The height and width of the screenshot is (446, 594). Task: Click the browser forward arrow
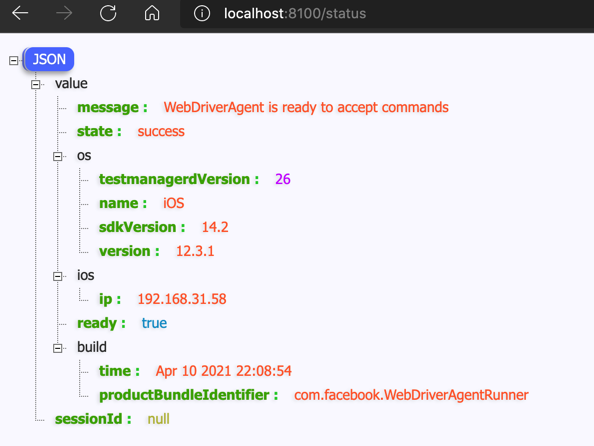64,13
